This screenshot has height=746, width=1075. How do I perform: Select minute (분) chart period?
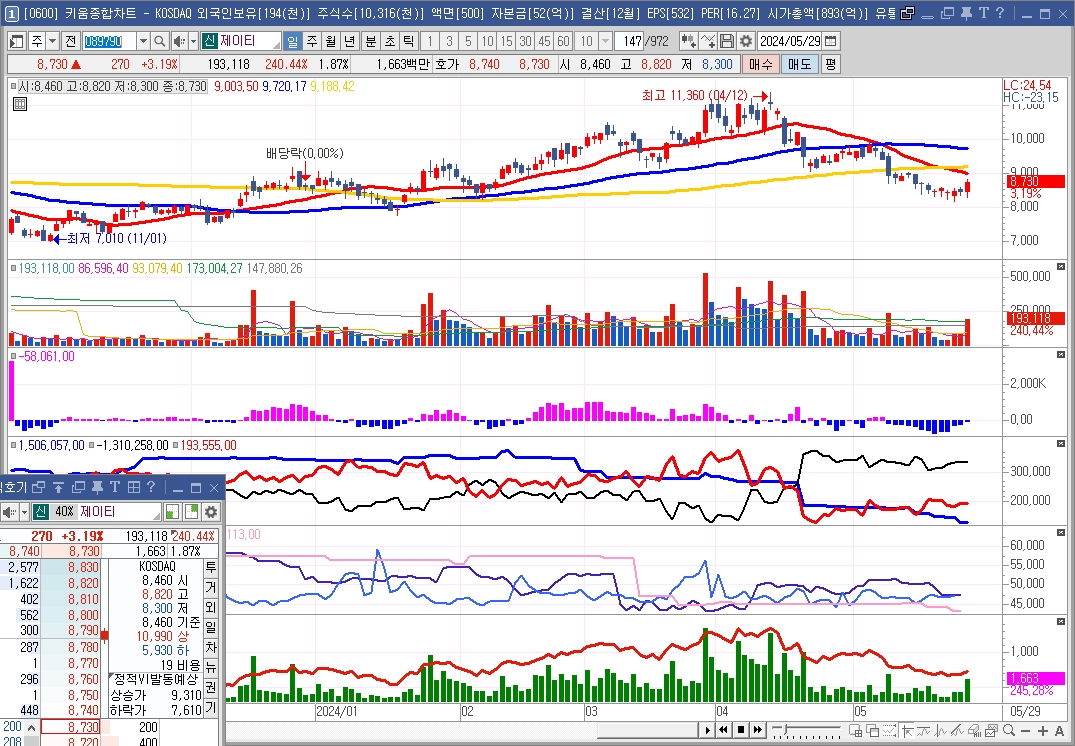[x=371, y=41]
